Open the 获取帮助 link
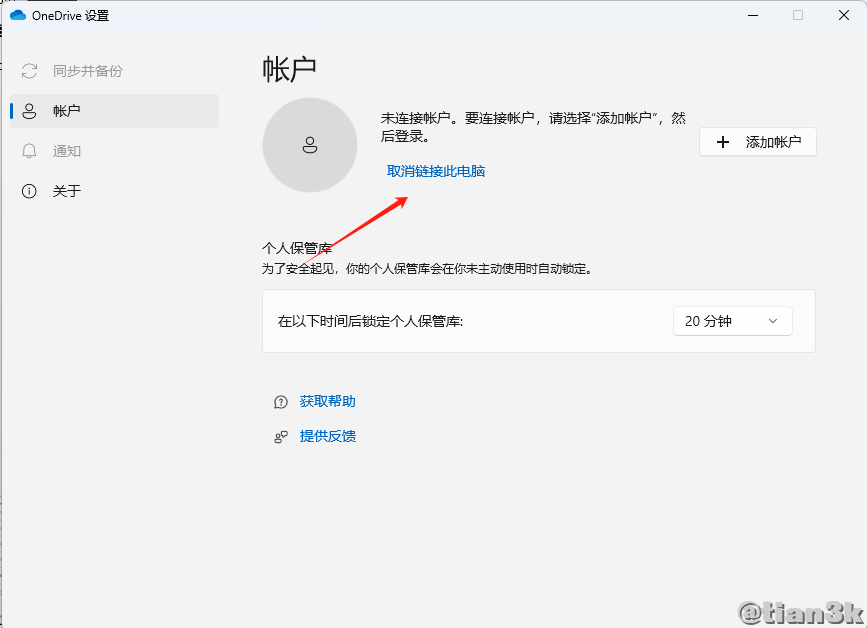The width and height of the screenshot is (867, 628). [x=327, y=401]
